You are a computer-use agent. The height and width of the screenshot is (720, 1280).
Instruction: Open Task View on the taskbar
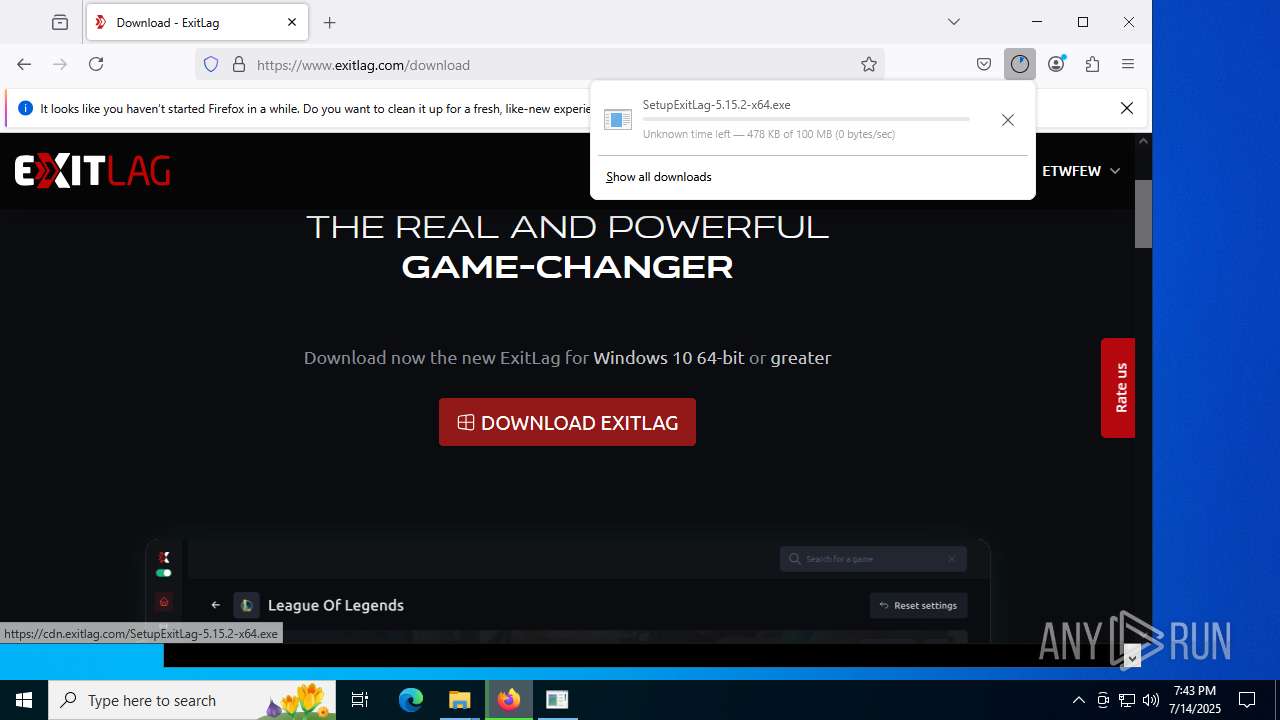click(x=360, y=700)
